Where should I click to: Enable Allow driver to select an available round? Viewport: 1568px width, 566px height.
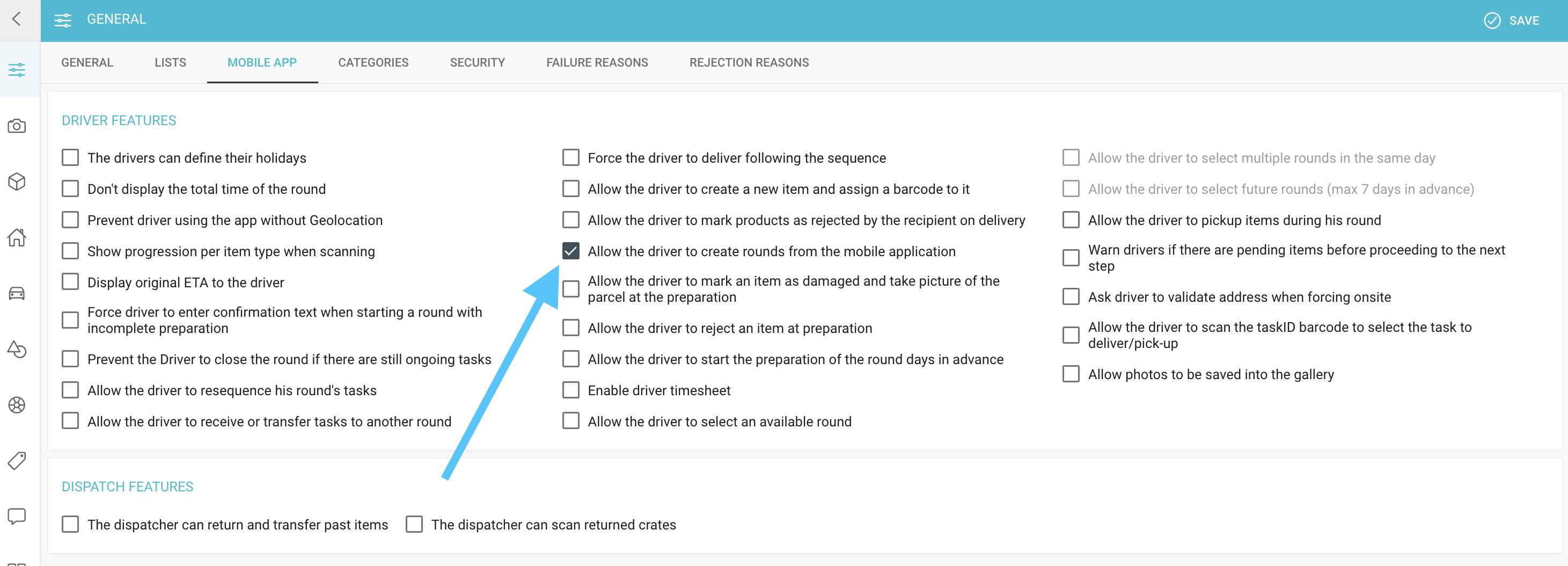[571, 422]
